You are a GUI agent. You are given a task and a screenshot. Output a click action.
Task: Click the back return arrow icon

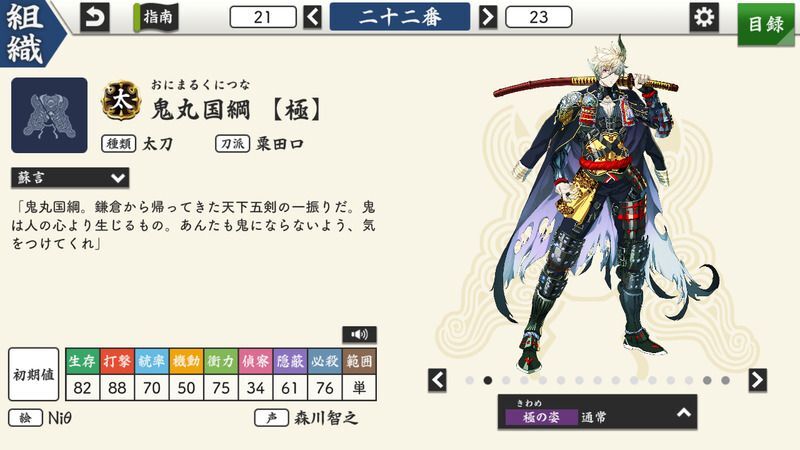[95, 17]
